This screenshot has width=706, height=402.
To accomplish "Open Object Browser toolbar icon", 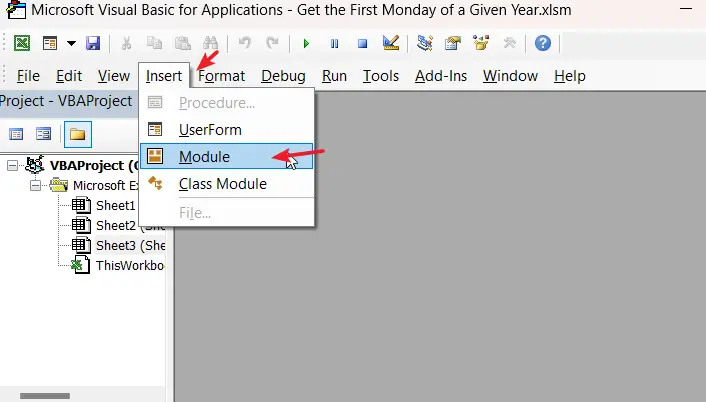I will coord(481,43).
